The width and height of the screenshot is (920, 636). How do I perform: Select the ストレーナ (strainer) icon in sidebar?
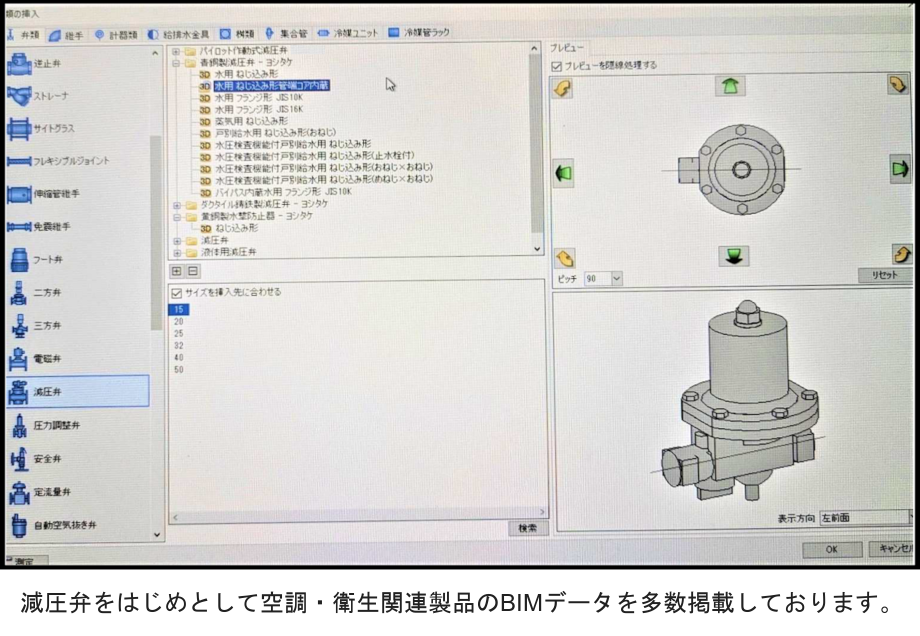[20, 96]
